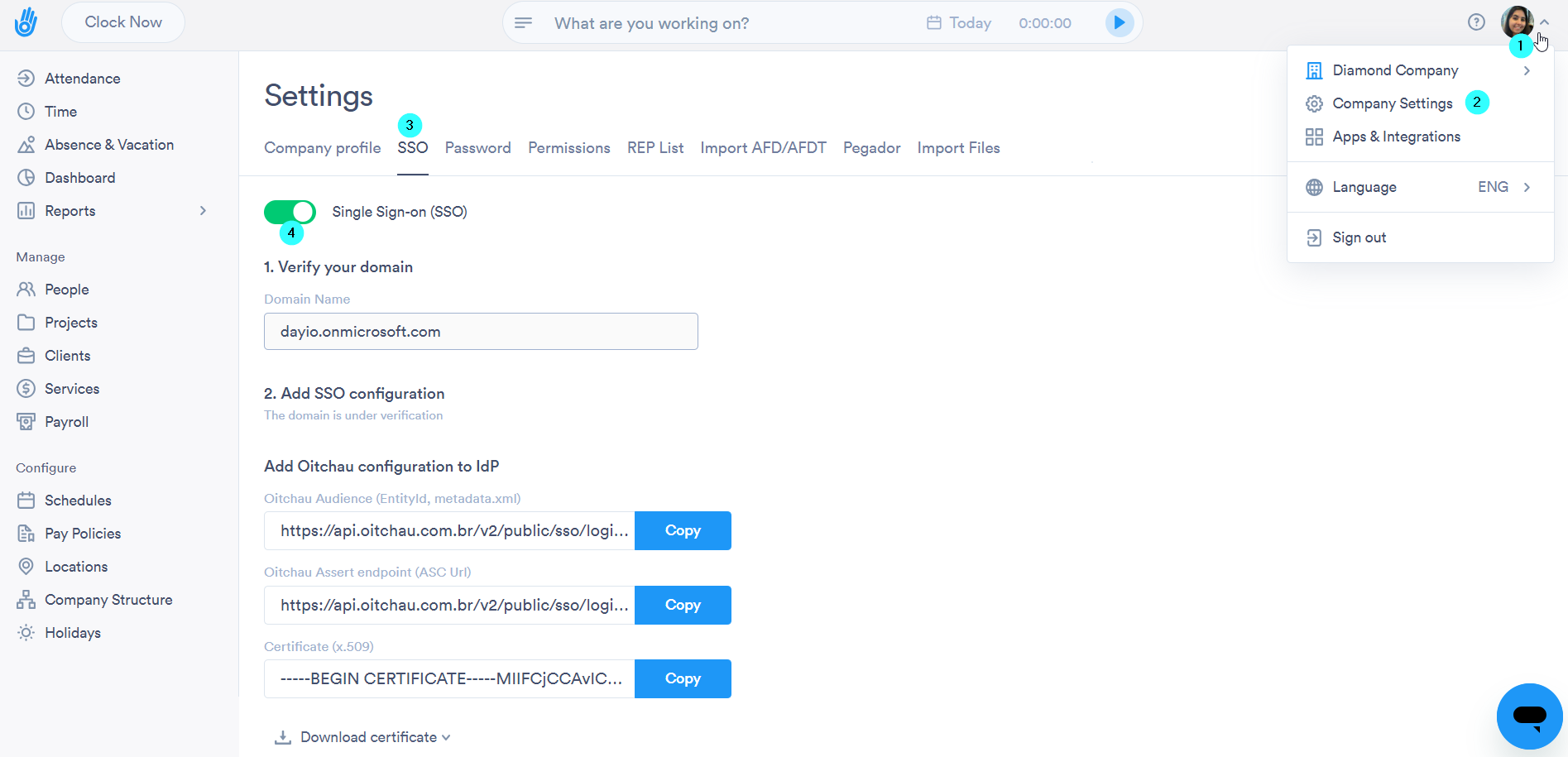The height and width of the screenshot is (757, 1568).
Task: Expand the Language ENG submenu
Action: (x=1527, y=187)
